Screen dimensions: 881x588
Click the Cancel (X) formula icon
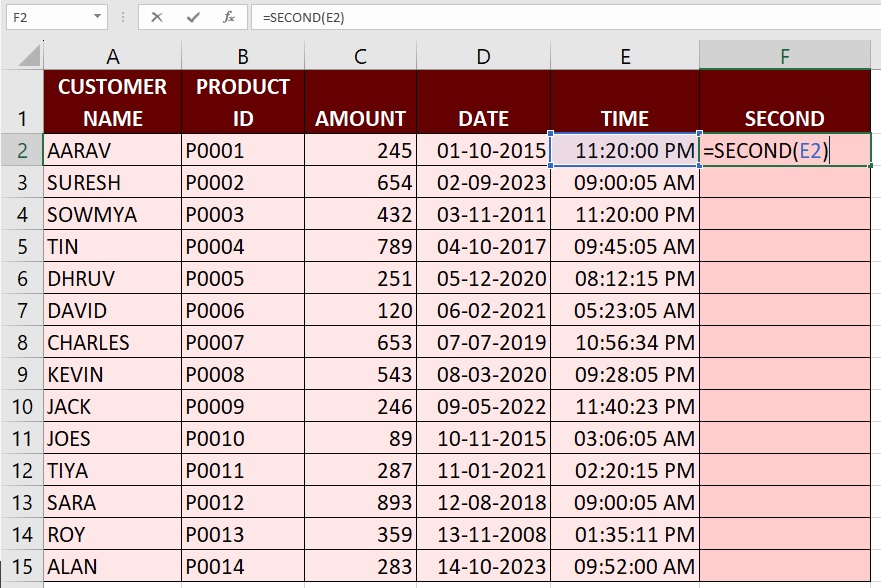click(157, 18)
